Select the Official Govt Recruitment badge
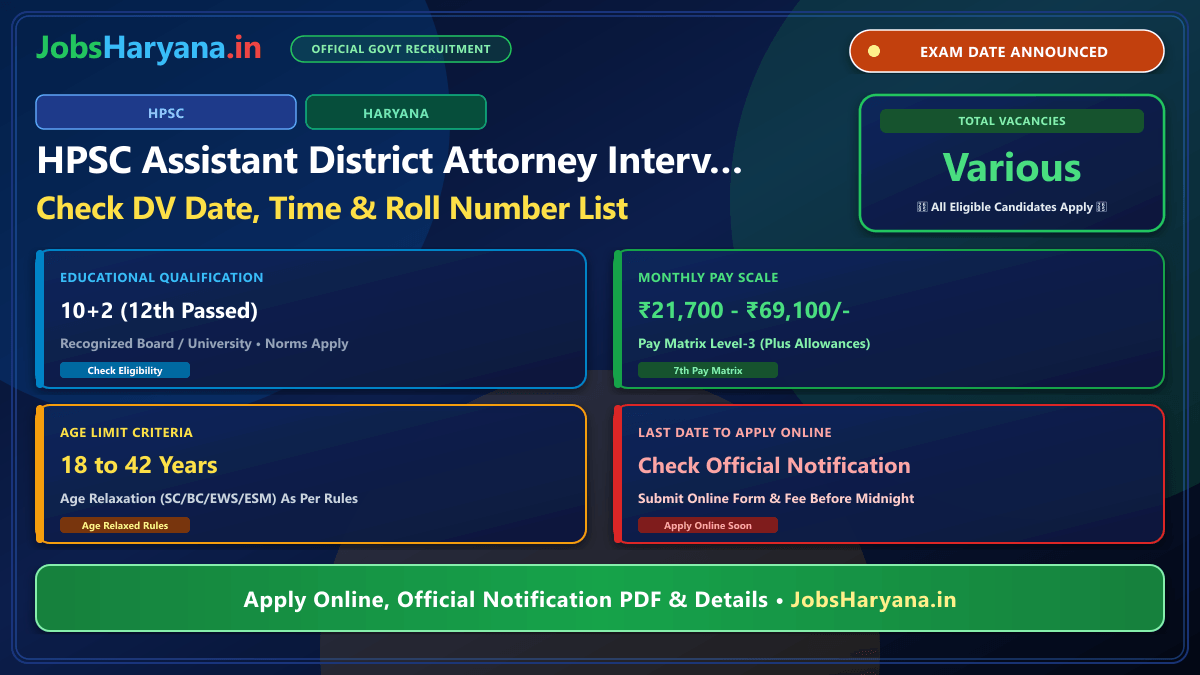The width and height of the screenshot is (1200, 675). coord(401,49)
